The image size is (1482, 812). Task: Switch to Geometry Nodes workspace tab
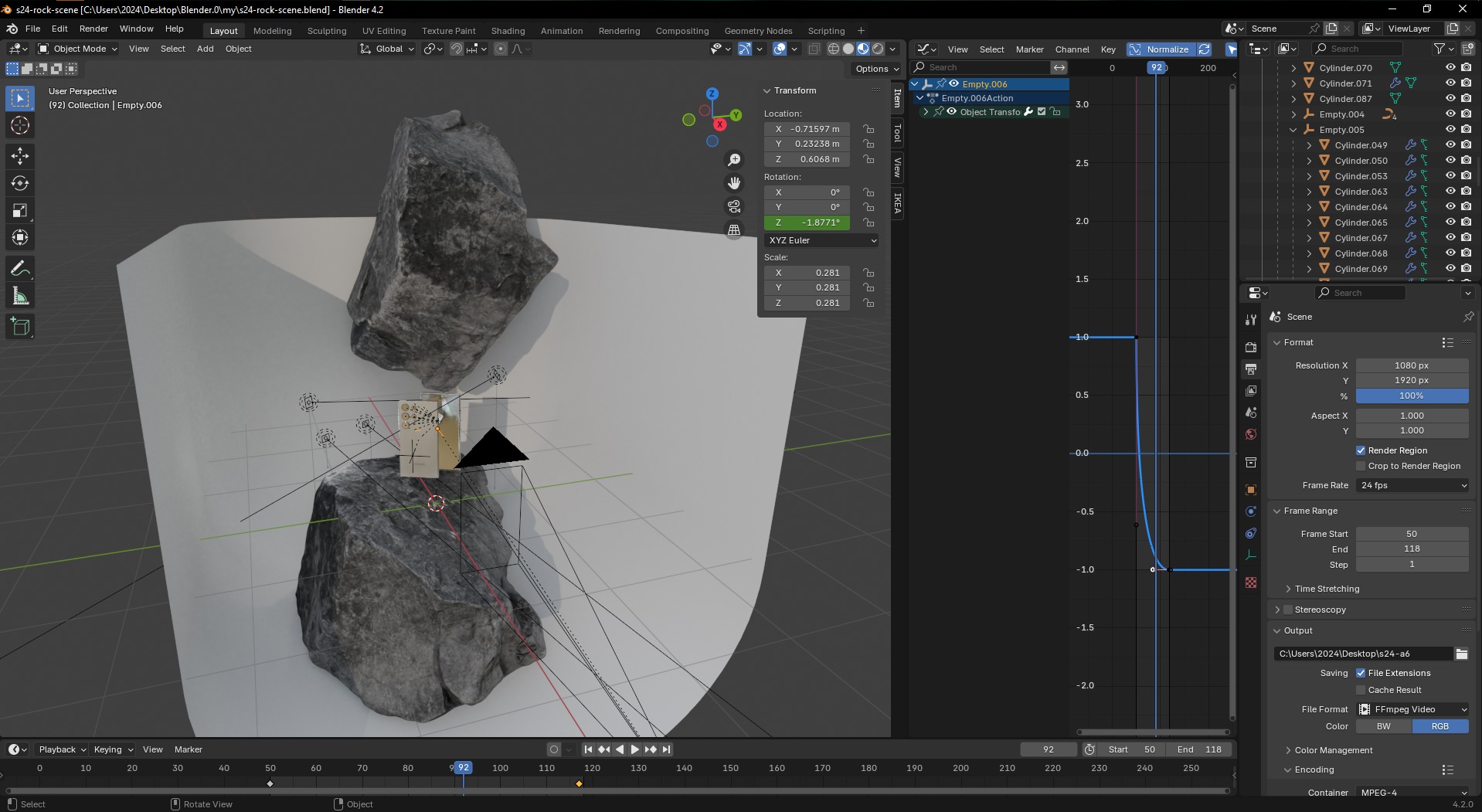click(758, 31)
